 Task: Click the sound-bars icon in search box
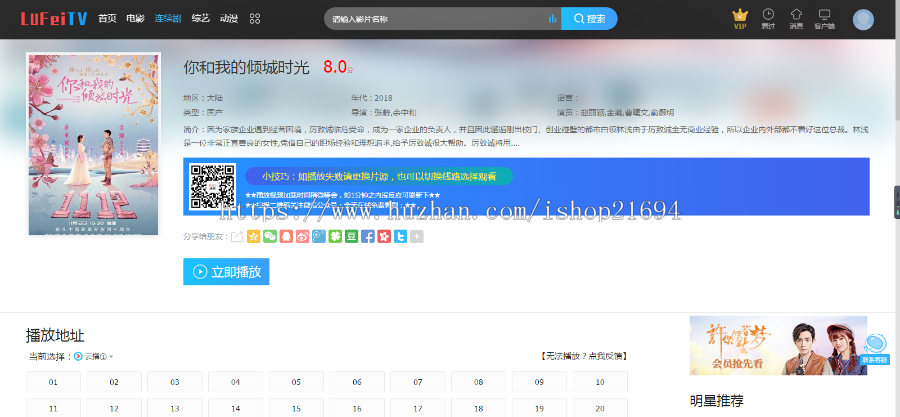(552, 19)
